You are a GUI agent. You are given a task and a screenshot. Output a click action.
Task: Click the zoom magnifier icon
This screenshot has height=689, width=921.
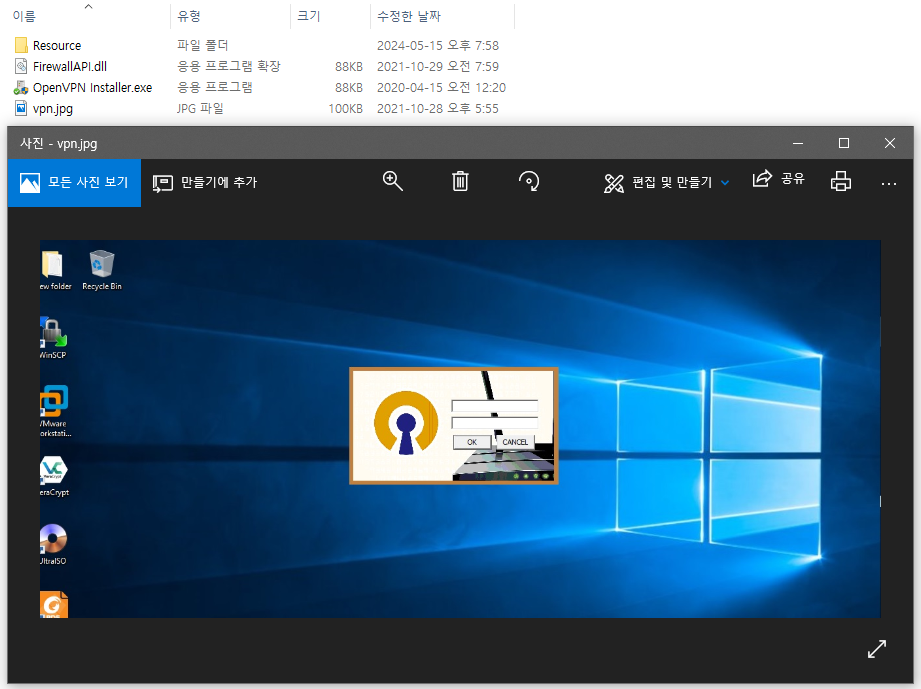pyautogui.click(x=392, y=182)
